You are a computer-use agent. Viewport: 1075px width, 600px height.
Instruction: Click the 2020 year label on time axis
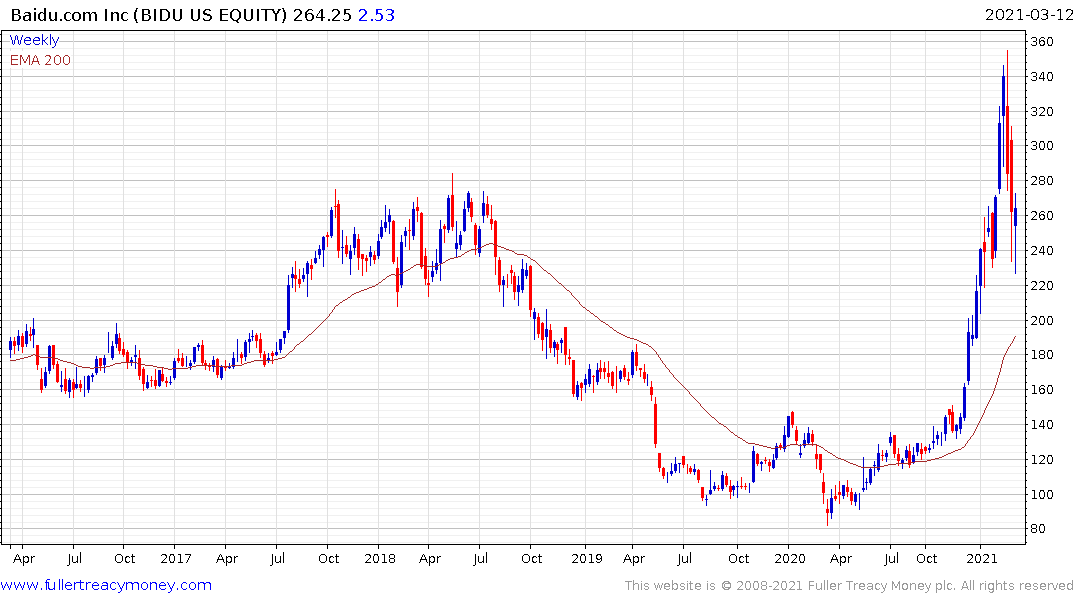790,559
